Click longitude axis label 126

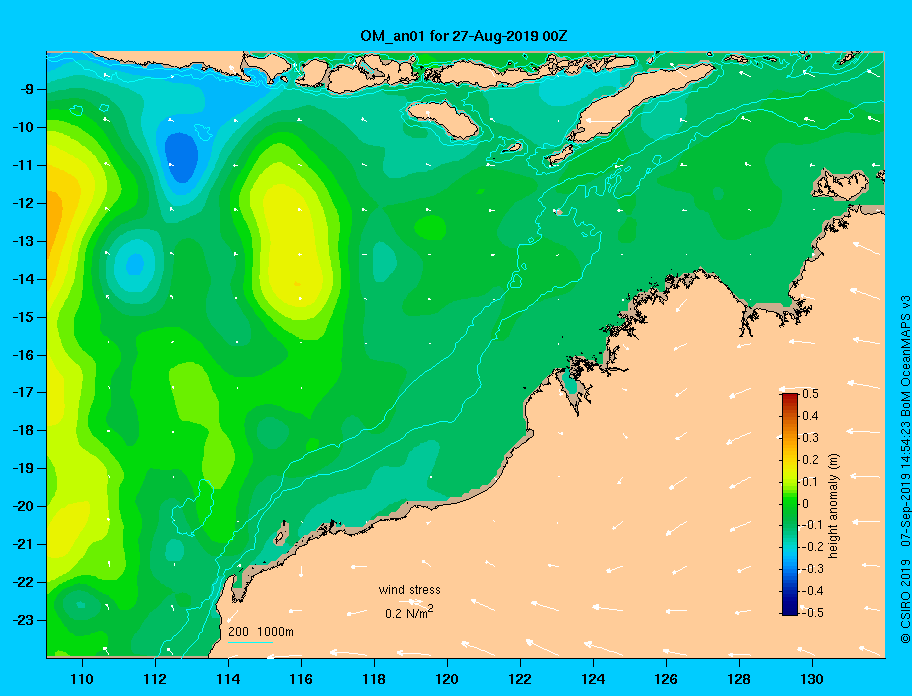coord(666,679)
